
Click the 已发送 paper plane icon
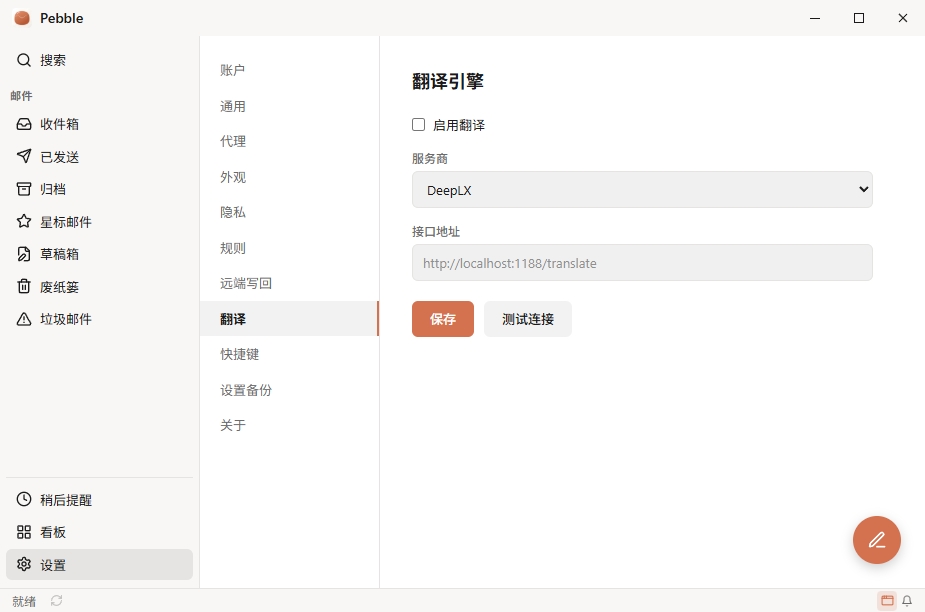tap(24, 156)
